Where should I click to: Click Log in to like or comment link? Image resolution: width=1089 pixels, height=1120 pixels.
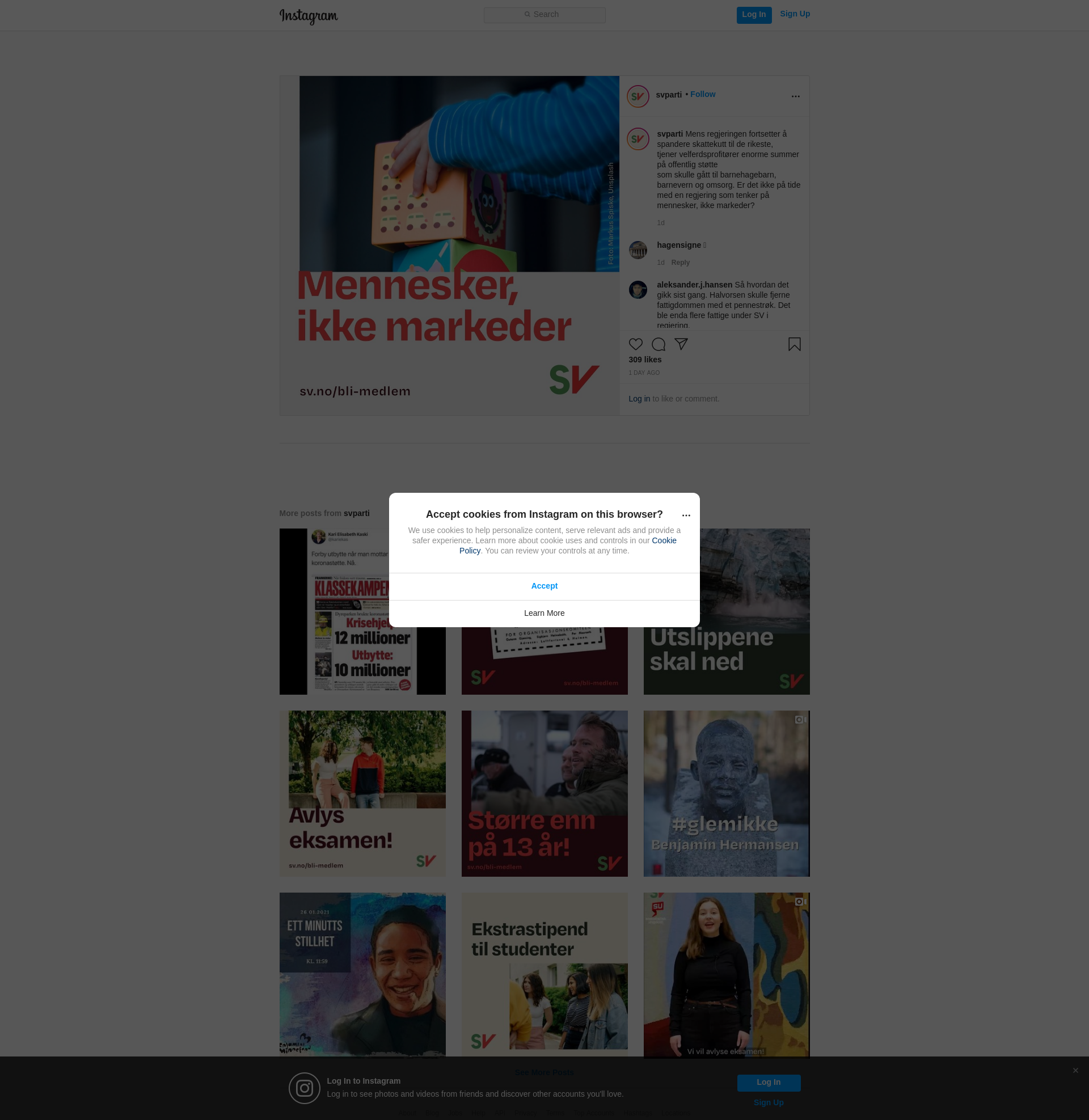point(639,399)
